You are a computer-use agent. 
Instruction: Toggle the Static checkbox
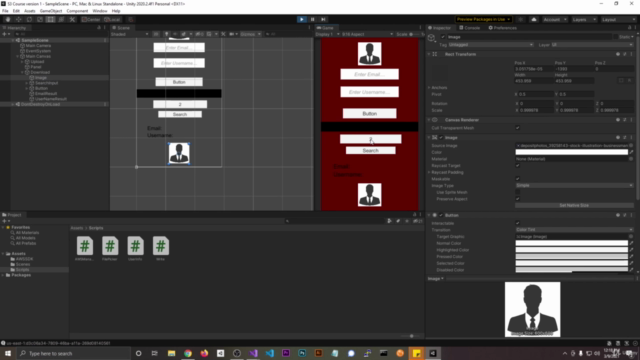pos(615,37)
